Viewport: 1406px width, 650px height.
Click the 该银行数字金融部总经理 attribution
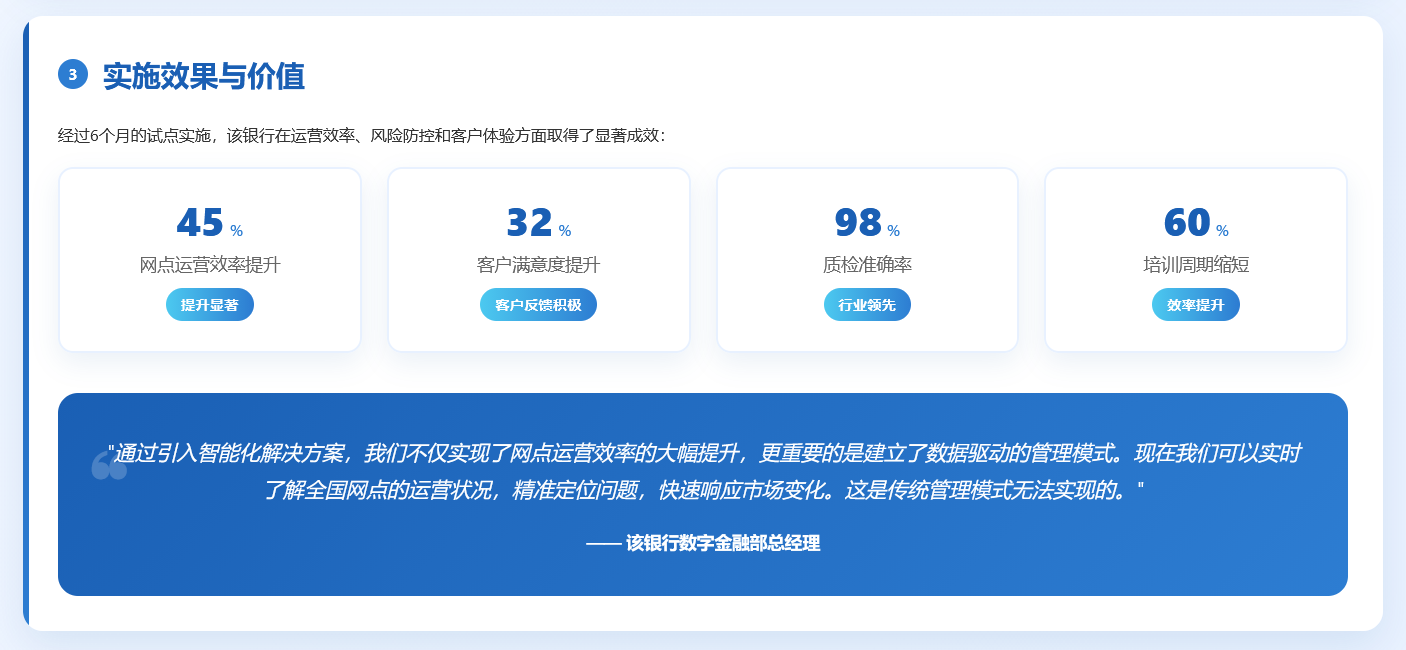coord(703,543)
